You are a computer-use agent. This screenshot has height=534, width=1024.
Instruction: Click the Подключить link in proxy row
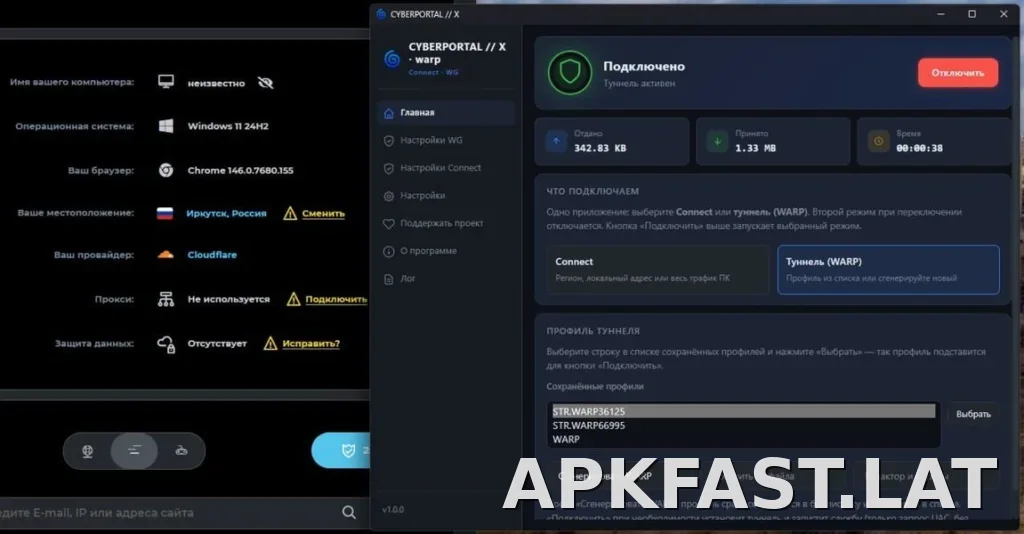(336, 299)
